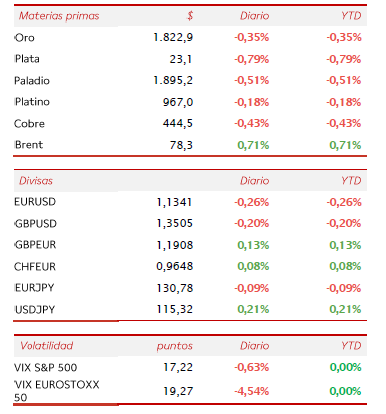Click Brent daily change 0,71%
Screen dimensions: 386x414
tap(253, 145)
